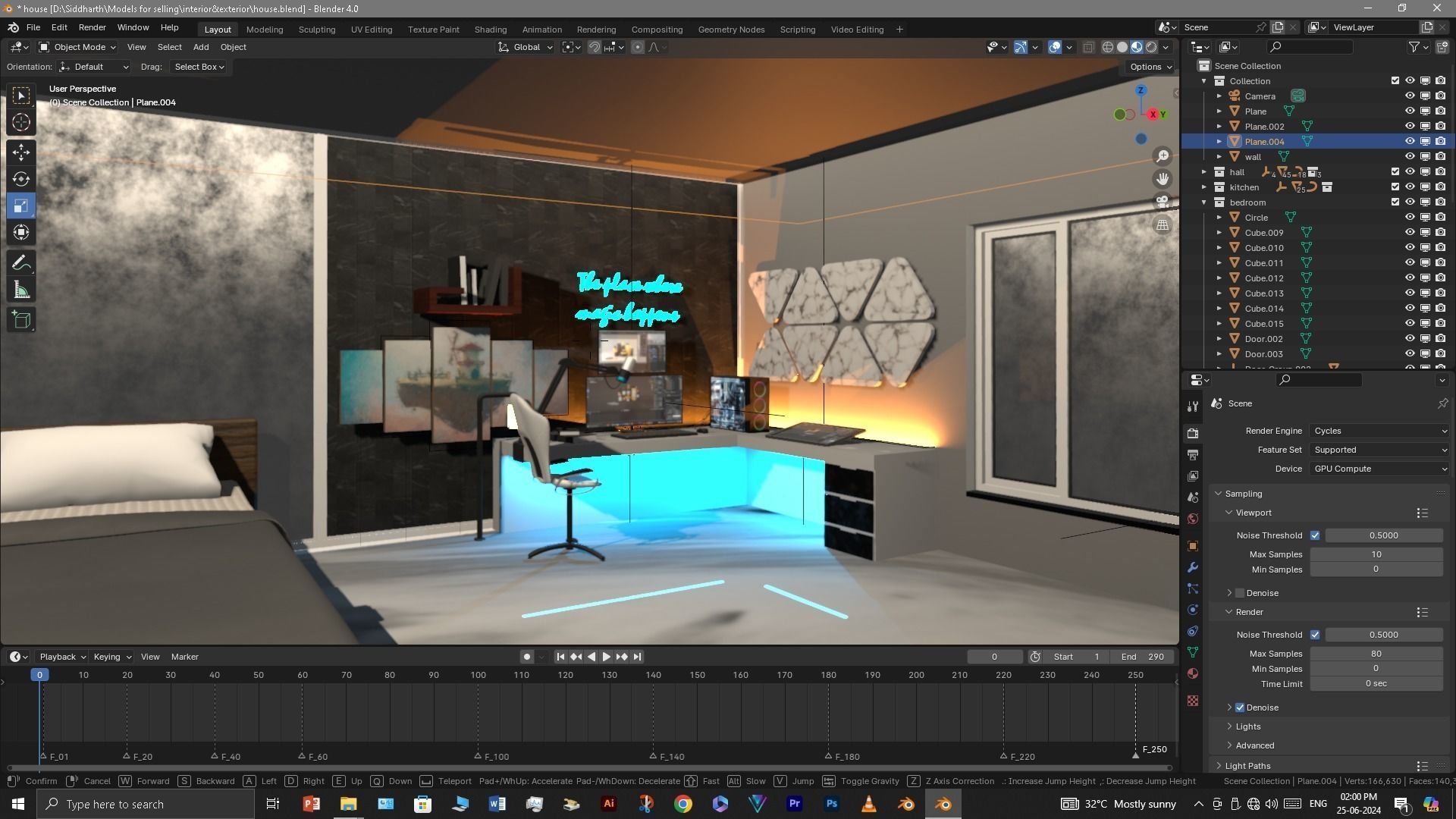Open the Feature Set dropdown
1456x819 pixels.
(x=1379, y=450)
